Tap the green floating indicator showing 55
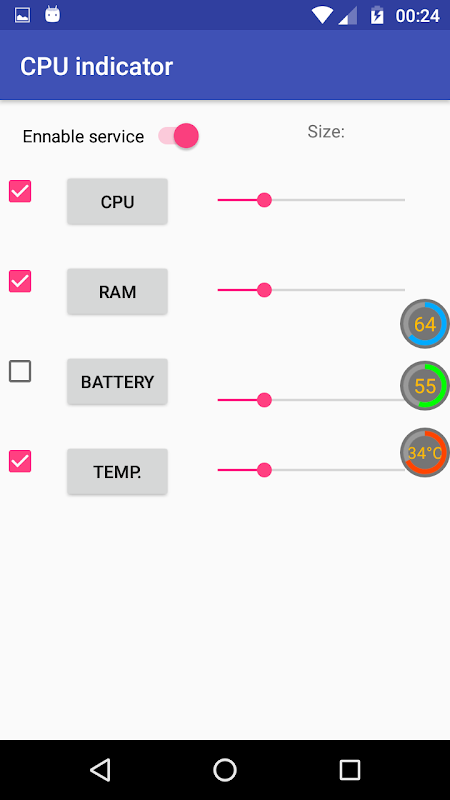Image resolution: width=450 pixels, height=800 pixels. [x=424, y=386]
